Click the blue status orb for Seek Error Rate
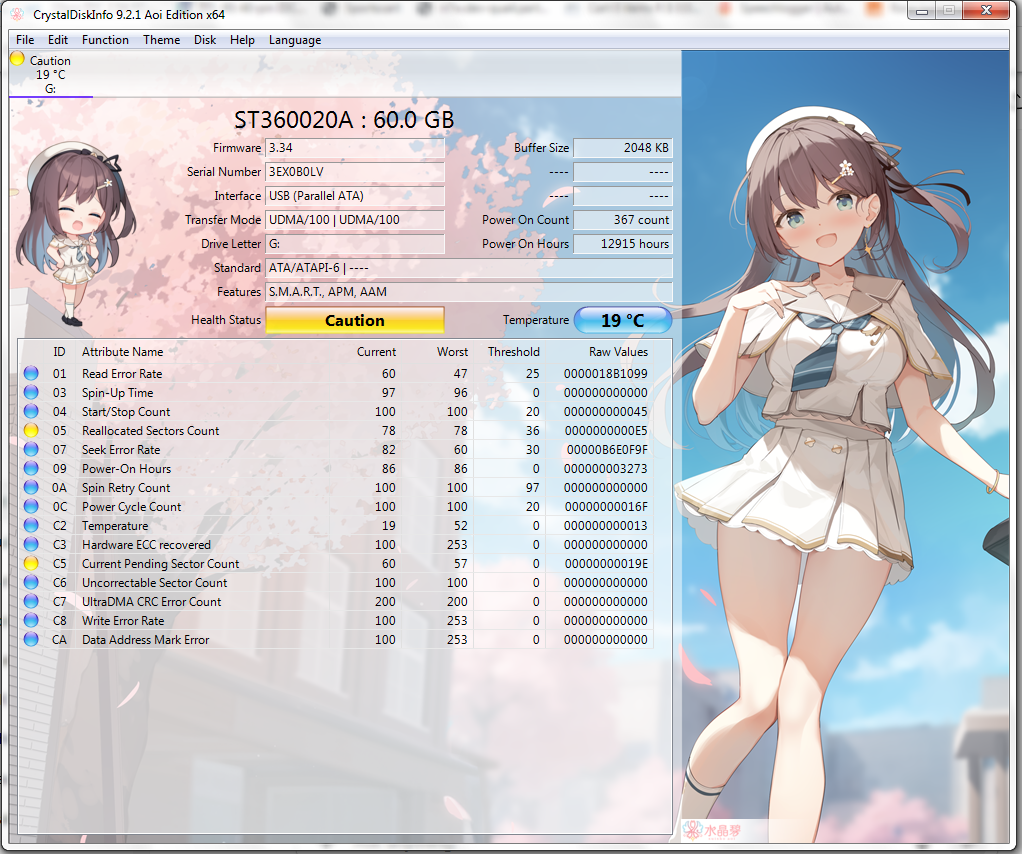This screenshot has width=1022, height=854. [x=31, y=449]
